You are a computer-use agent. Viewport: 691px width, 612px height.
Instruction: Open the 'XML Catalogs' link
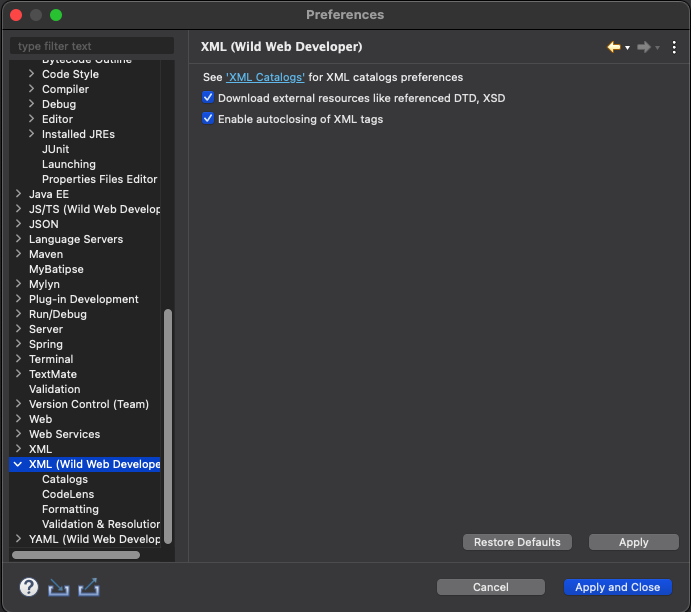[265, 77]
